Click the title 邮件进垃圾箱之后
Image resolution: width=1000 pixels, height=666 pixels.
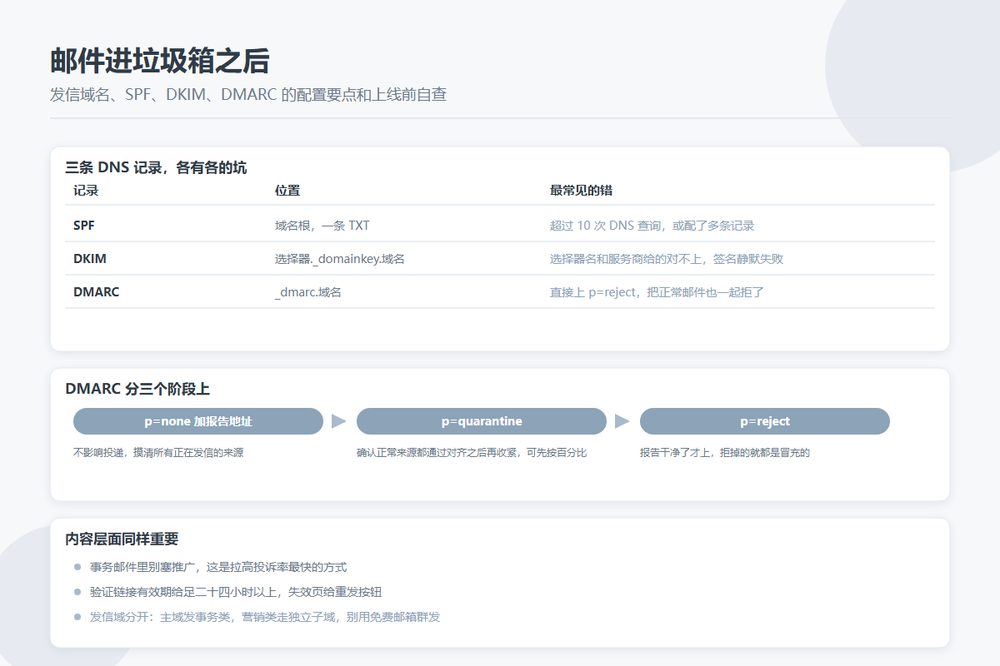159,61
